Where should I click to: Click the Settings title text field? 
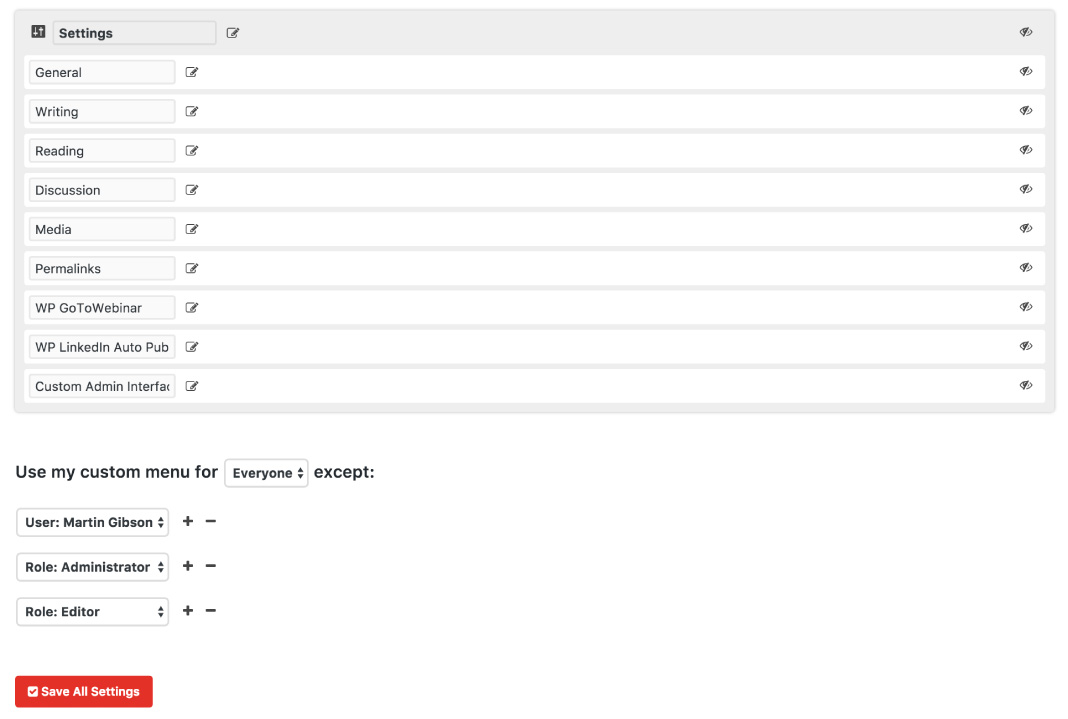pyautogui.click(x=134, y=33)
